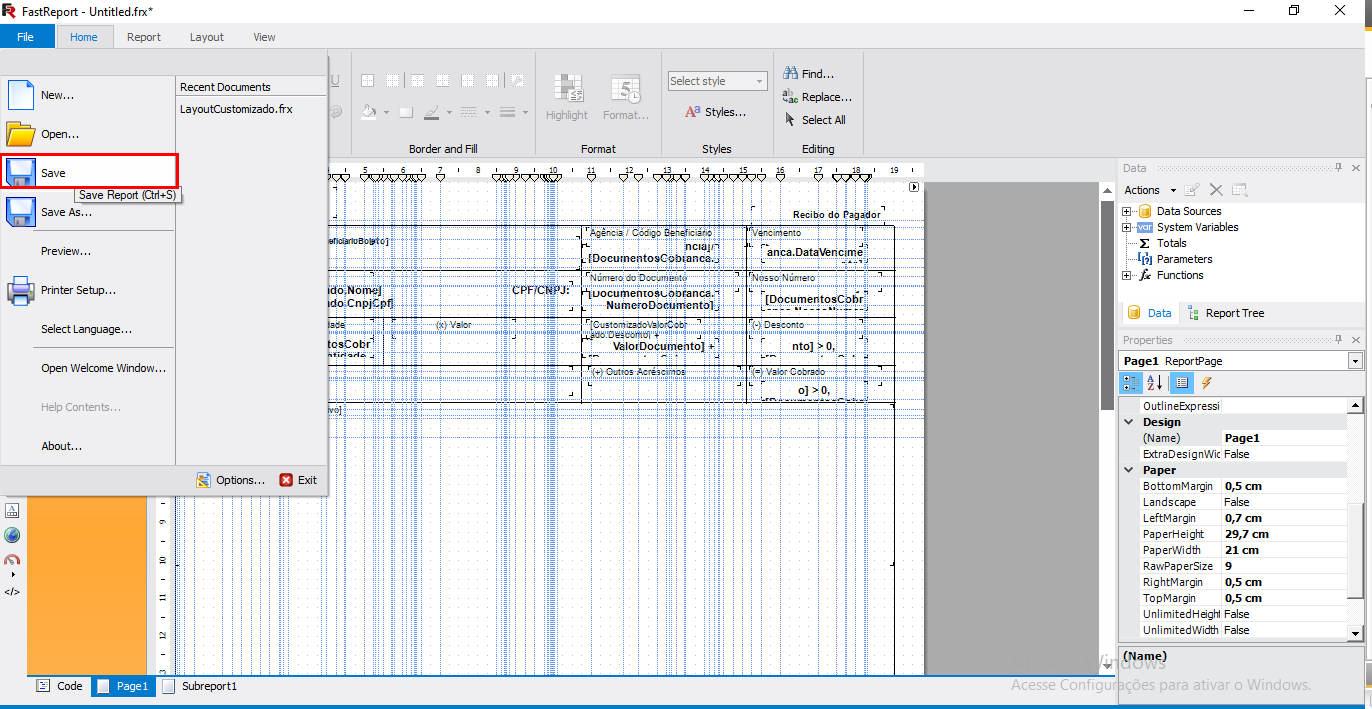Toggle categorized view in Properties panel
This screenshot has width=1372, height=709.
pyautogui.click(x=1130, y=383)
